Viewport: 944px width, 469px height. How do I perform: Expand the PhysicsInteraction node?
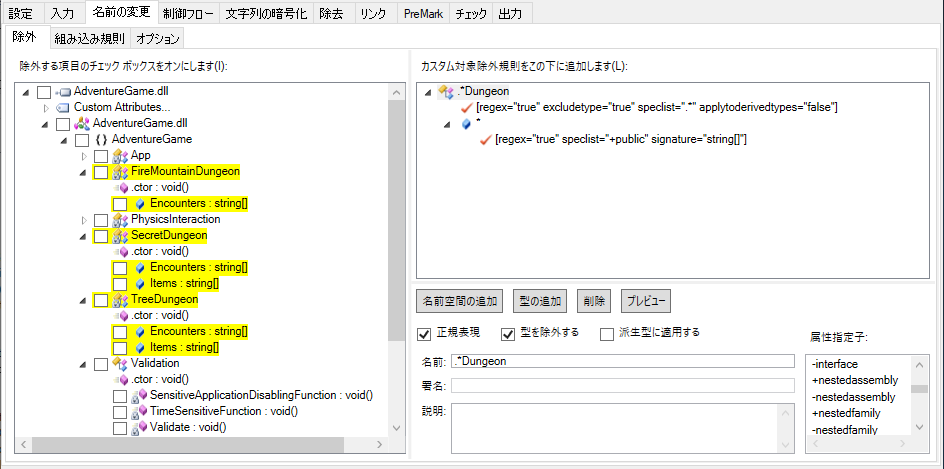[84, 220]
